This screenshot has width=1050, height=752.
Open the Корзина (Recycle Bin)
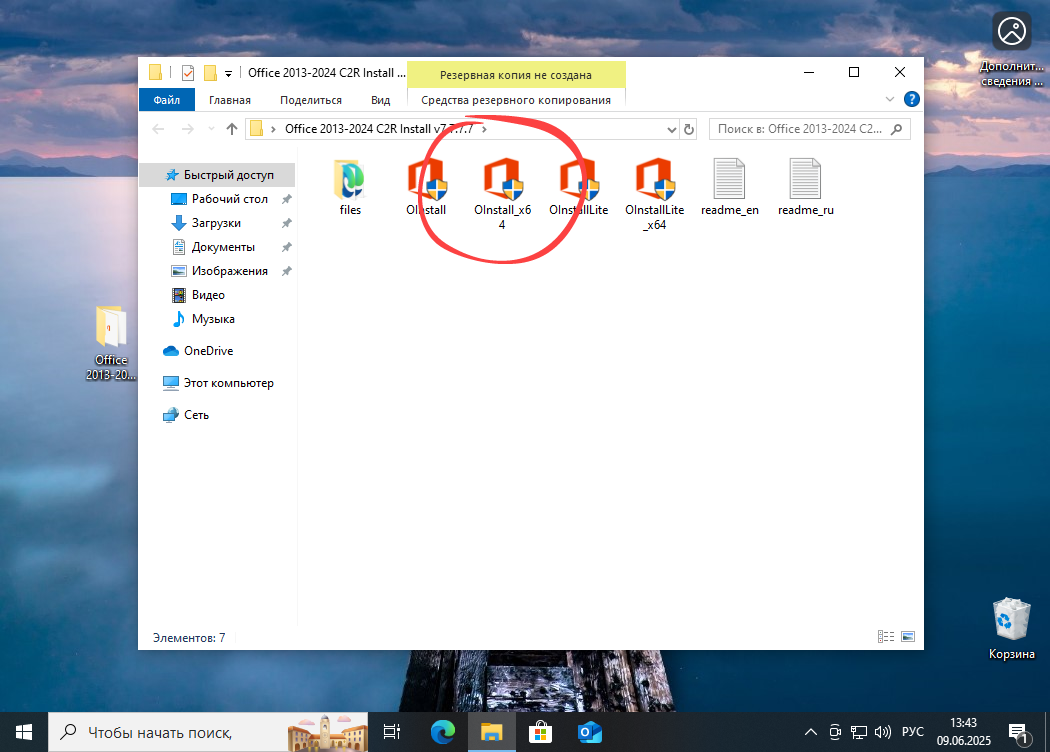coord(1011,620)
